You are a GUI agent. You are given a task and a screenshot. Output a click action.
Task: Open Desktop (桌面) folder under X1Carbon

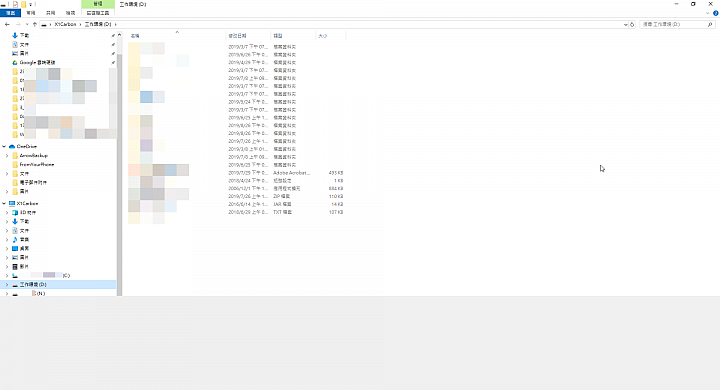click(24, 249)
